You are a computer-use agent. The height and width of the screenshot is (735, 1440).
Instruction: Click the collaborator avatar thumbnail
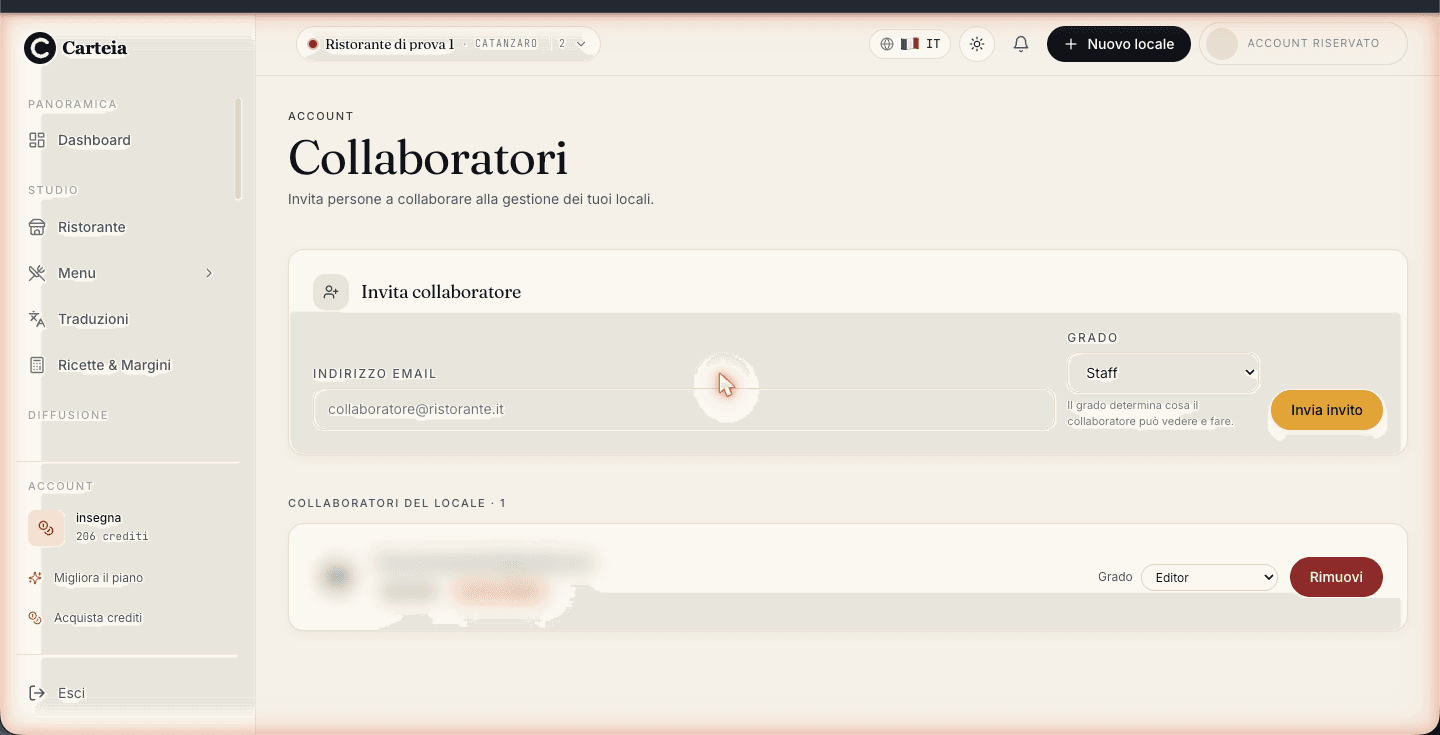[x=336, y=576]
